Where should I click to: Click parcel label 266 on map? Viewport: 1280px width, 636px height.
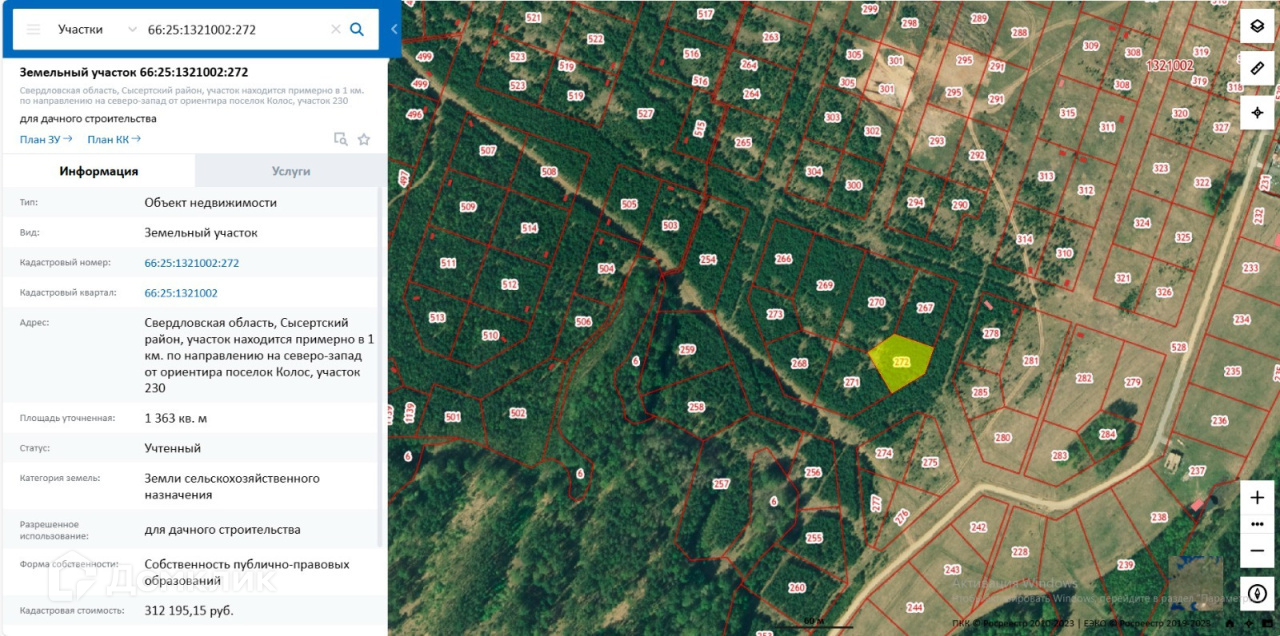tap(783, 259)
